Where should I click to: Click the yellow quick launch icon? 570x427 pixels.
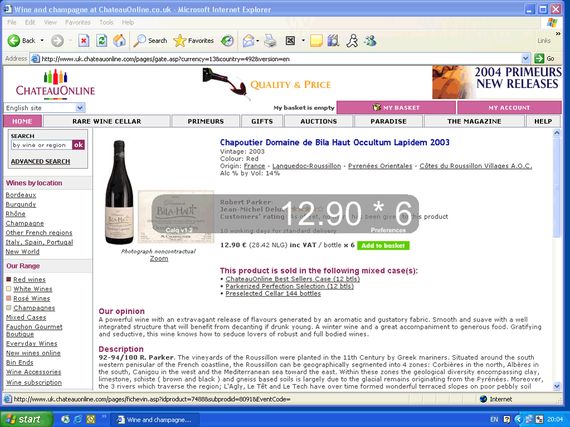point(91,419)
